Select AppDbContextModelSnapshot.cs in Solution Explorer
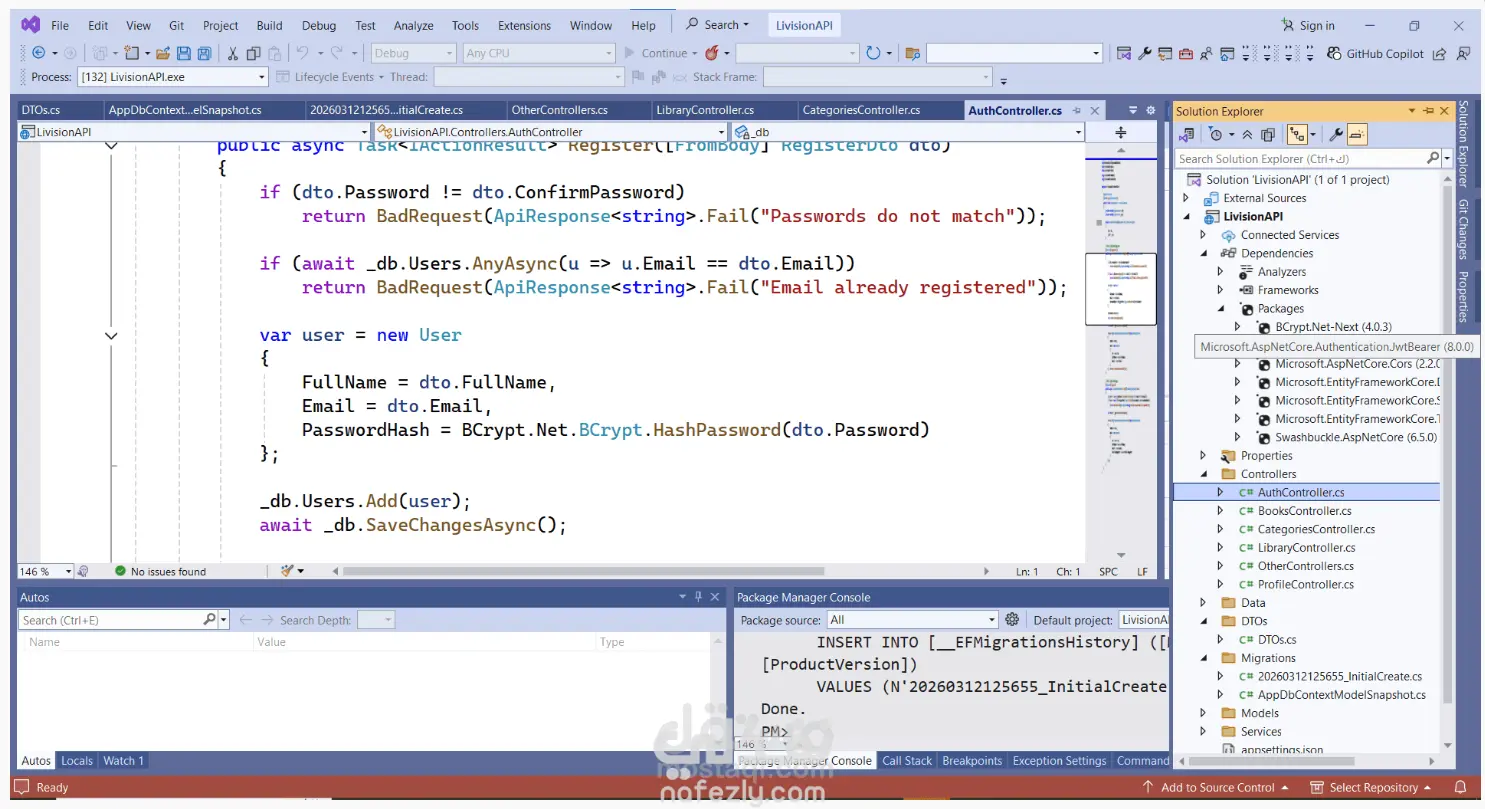Viewport: 1485px width, 809px height. click(1341, 695)
